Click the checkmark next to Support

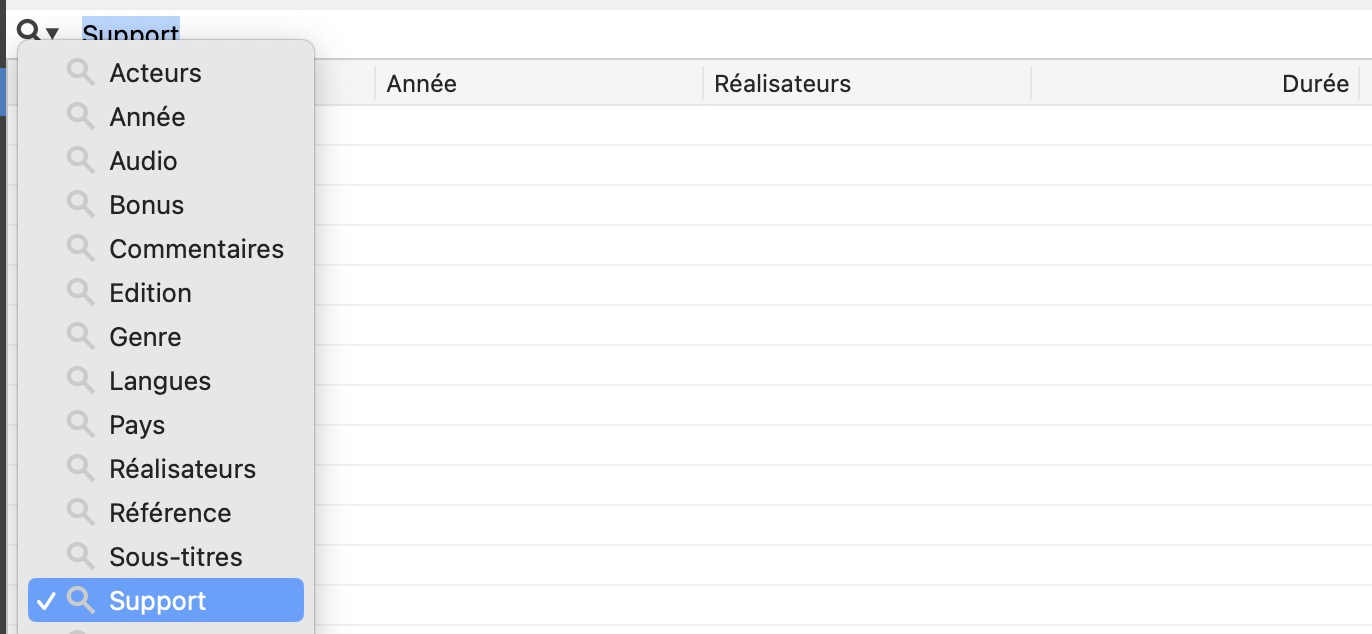click(45, 601)
